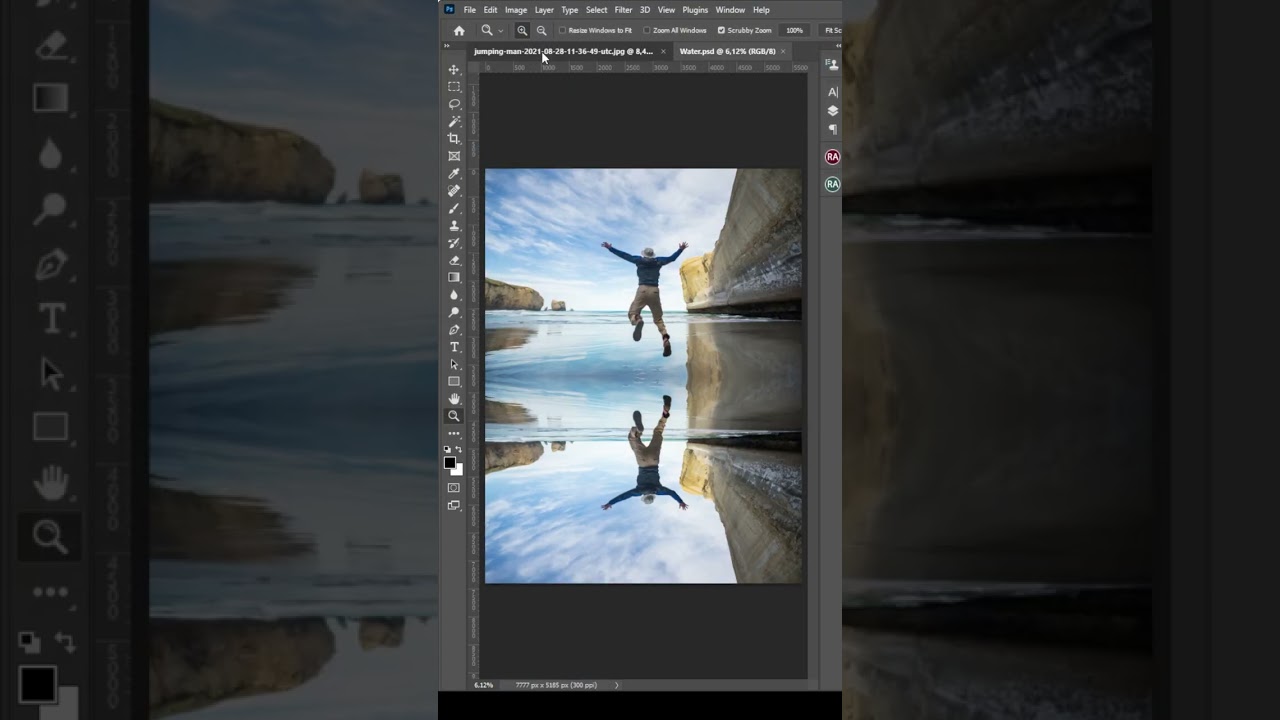Select the Pen tool
Screen dimensions: 1280x720
(454, 329)
